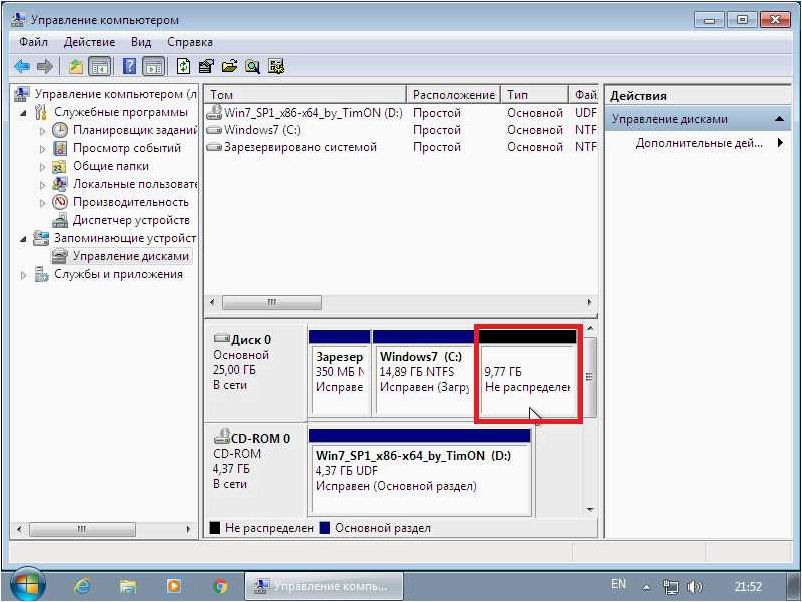Viewport: 802px width, 602px height.
Task: Collapse the Запоминающие устройства node
Action: pos(23,239)
